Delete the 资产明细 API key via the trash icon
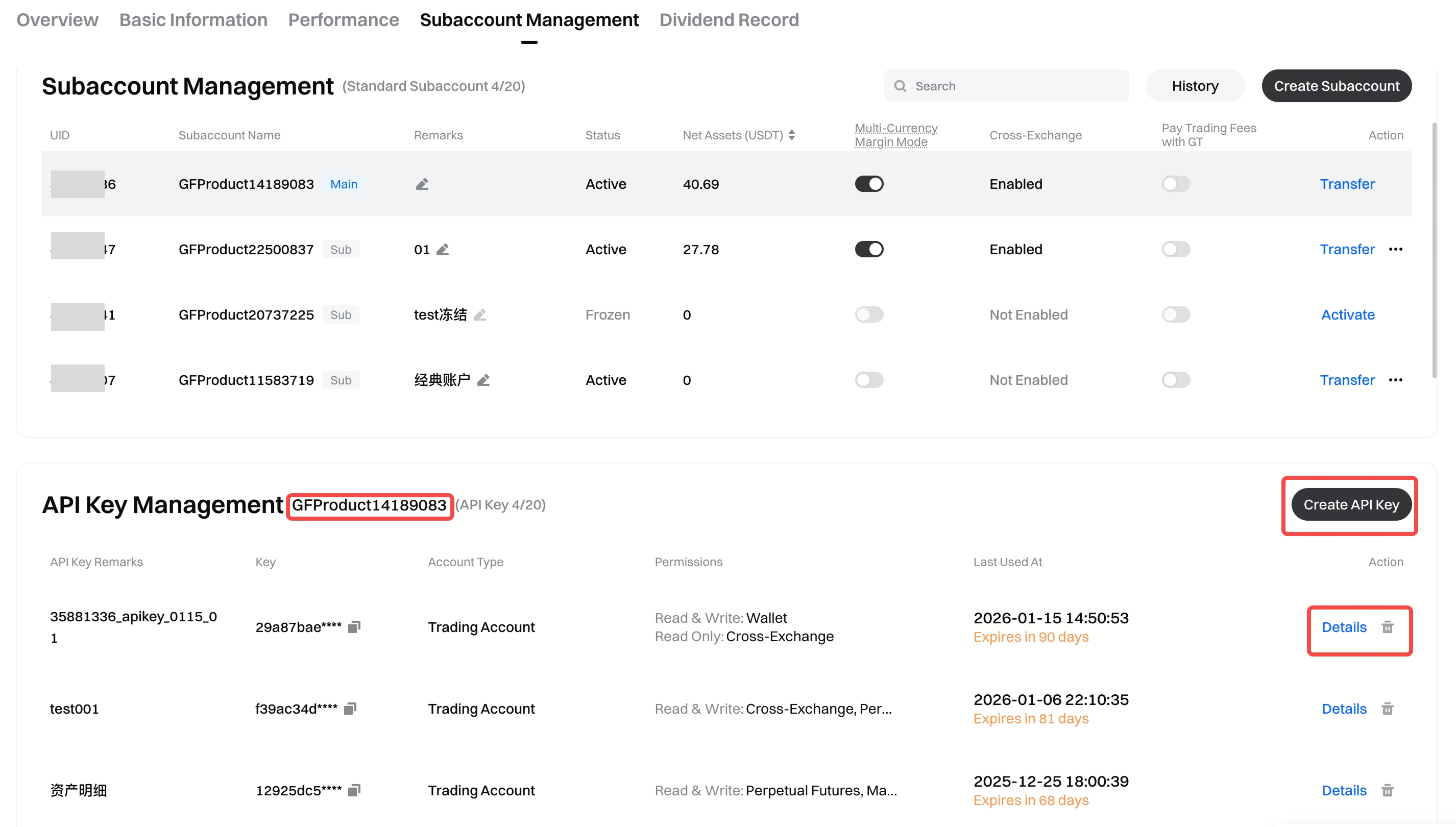Screen dimensions: 1456x827 tap(1387, 790)
